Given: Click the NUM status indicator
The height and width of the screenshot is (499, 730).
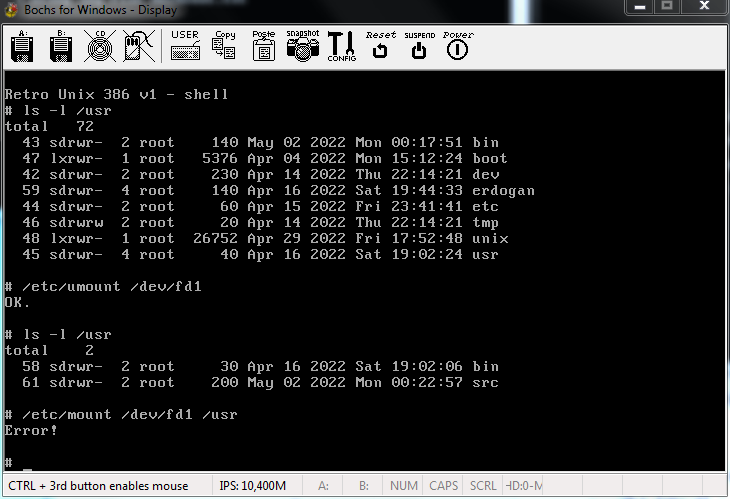Looking at the screenshot, I should coord(404,486).
